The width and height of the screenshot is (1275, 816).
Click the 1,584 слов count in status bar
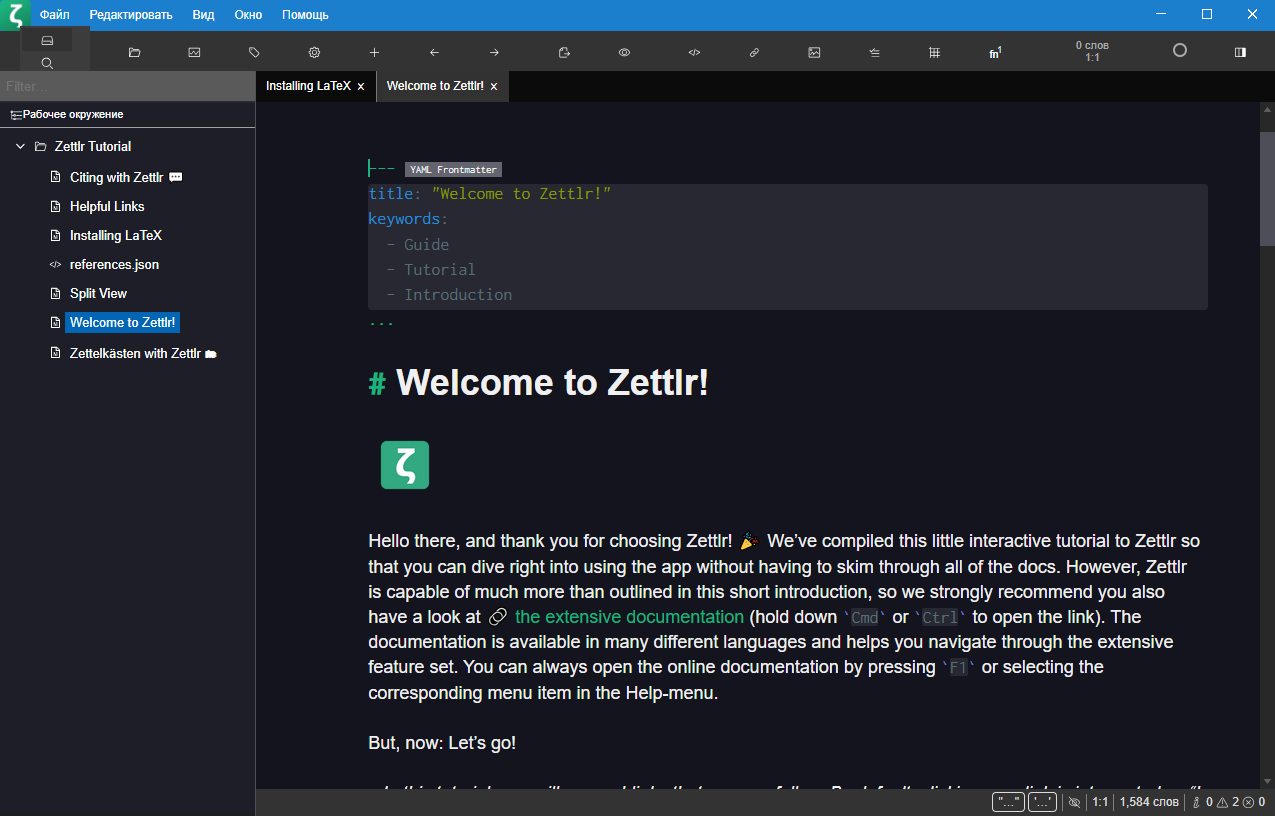tap(1149, 802)
